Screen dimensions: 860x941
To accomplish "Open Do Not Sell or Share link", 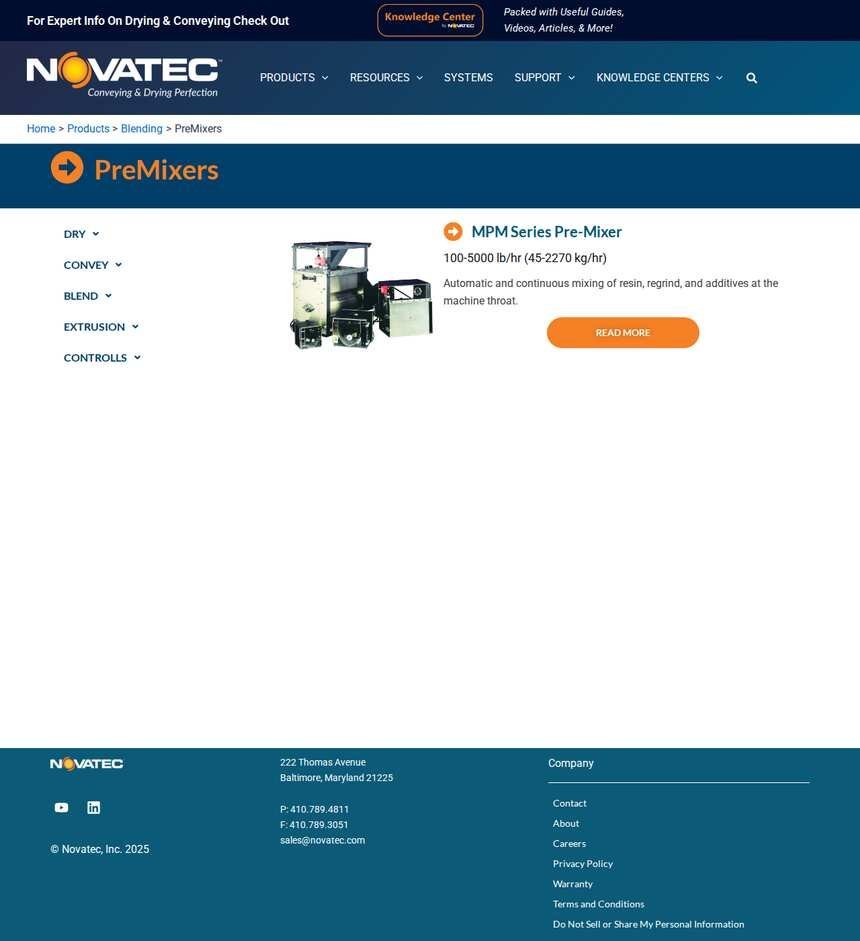I will 648,924.
